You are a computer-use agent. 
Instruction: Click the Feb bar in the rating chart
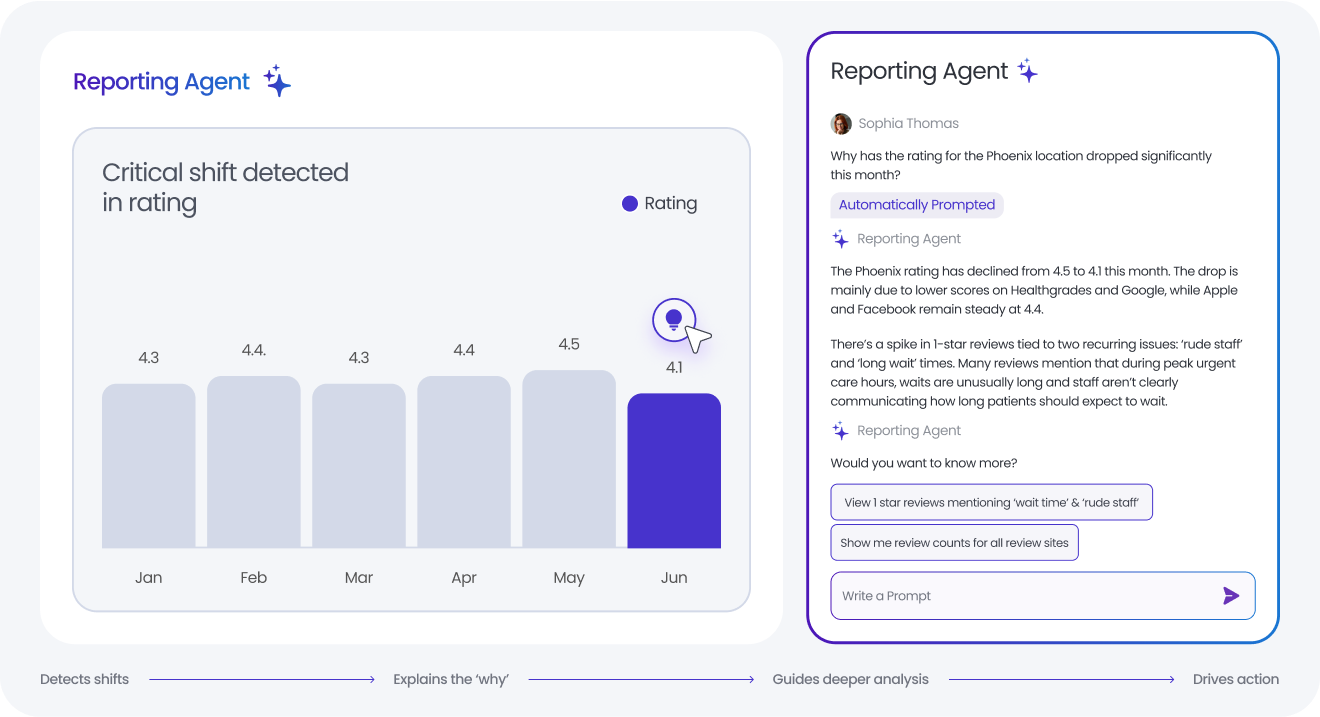[x=254, y=462]
